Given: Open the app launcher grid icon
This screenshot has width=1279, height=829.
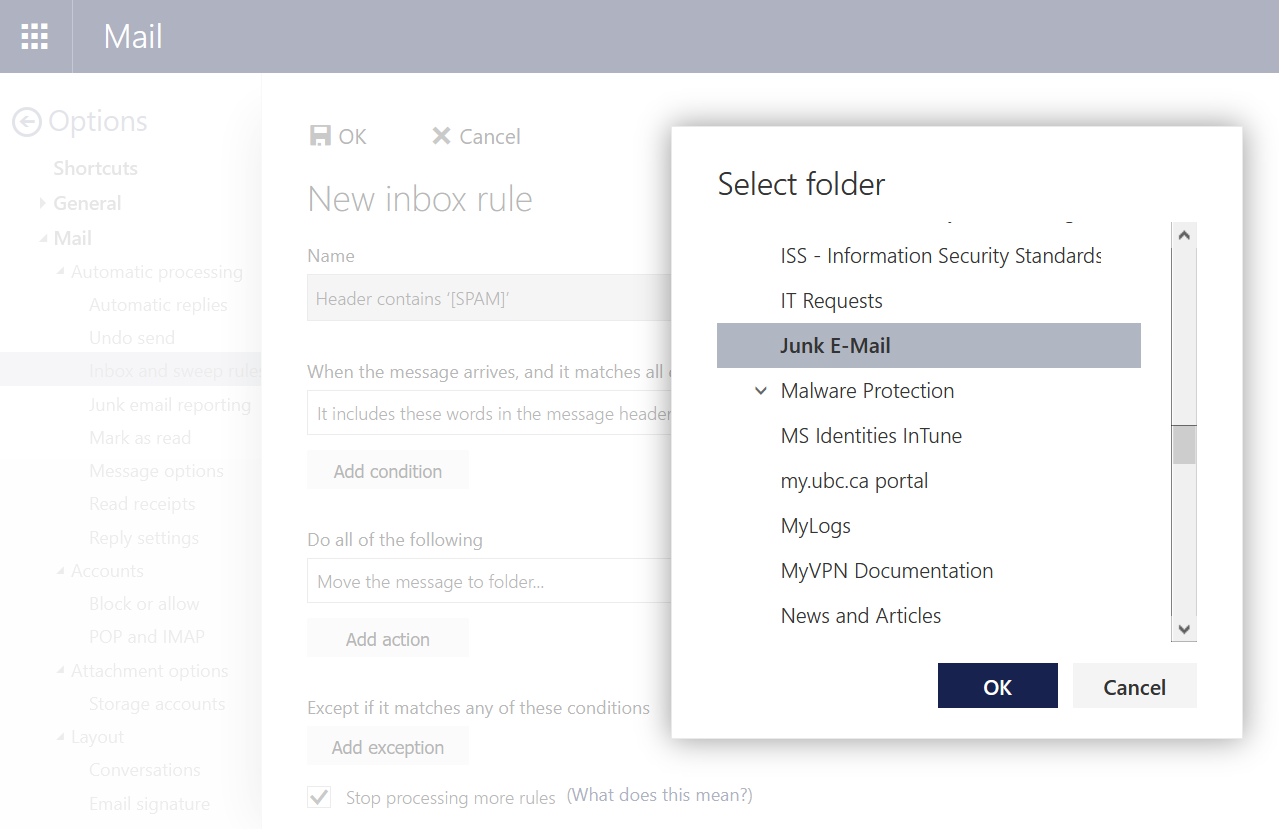Looking at the screenshot, I should point(35,36).
